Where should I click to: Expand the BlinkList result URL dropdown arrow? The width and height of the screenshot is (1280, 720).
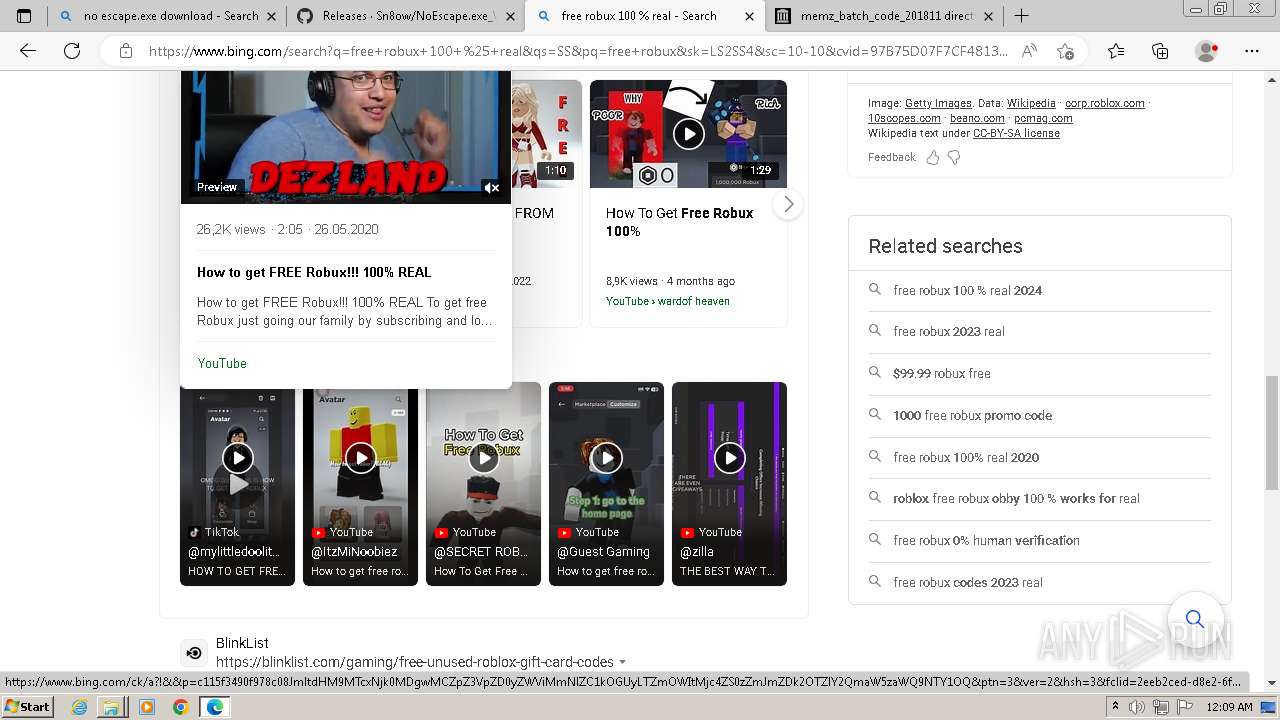tap(623, 662)
